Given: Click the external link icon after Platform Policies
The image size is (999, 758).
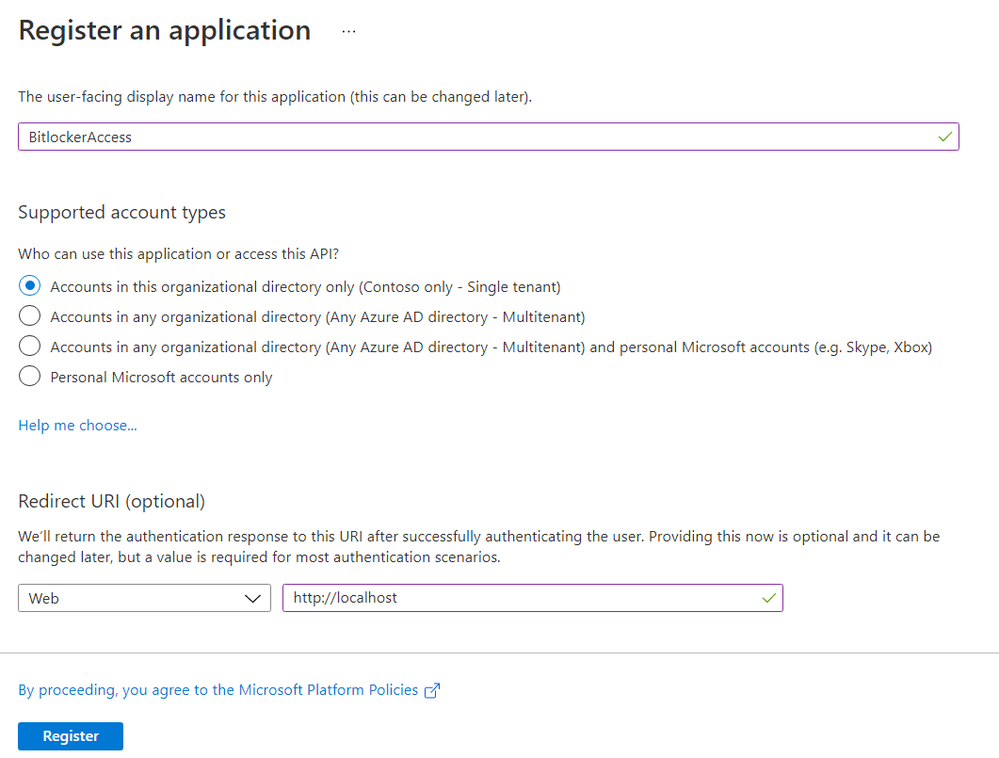Looking at the screenshot, I should coord(432,690).
